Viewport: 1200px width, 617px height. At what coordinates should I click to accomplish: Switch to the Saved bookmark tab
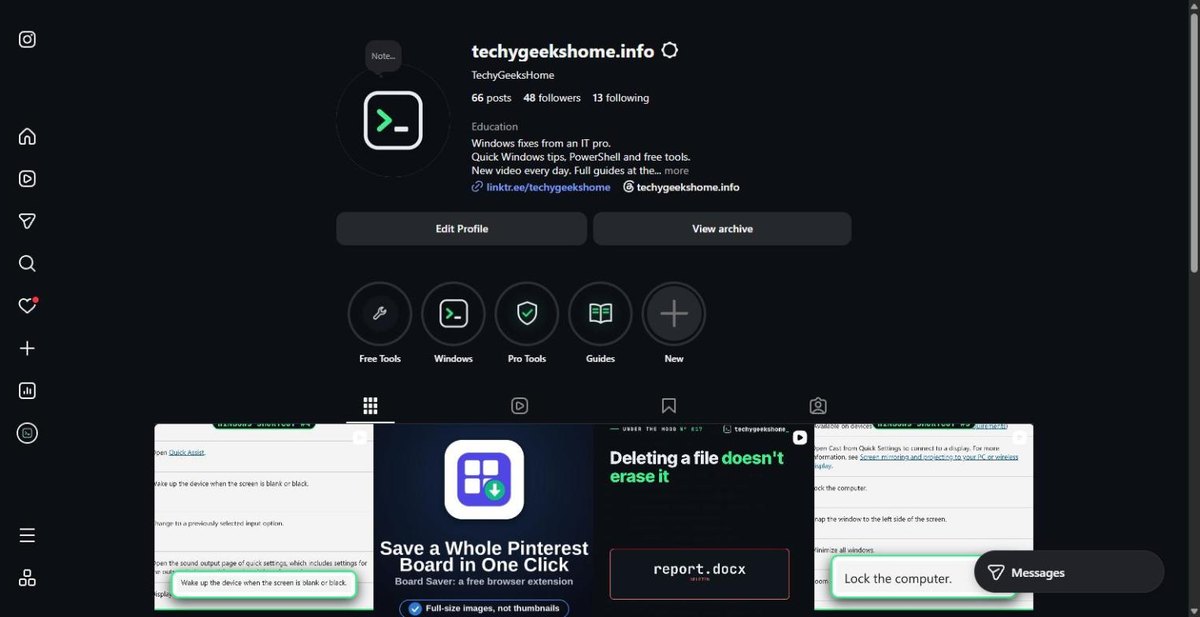point(669,405)
